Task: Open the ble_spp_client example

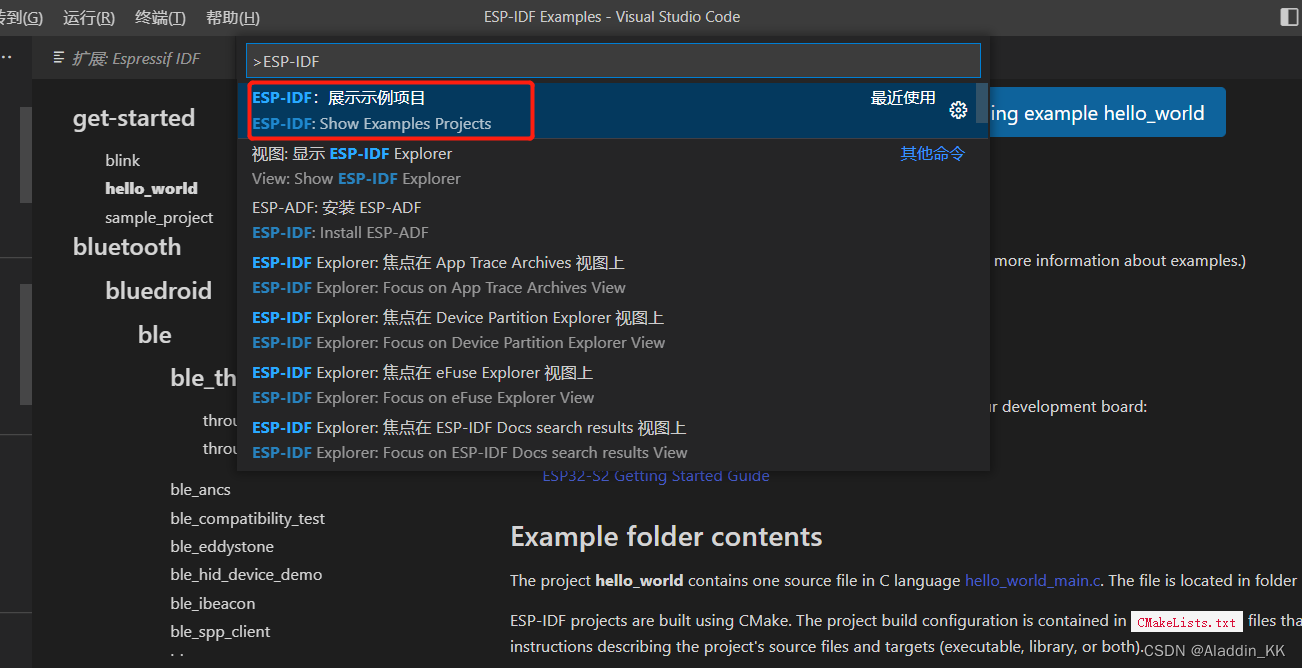Action: click(x=220, y=631)
